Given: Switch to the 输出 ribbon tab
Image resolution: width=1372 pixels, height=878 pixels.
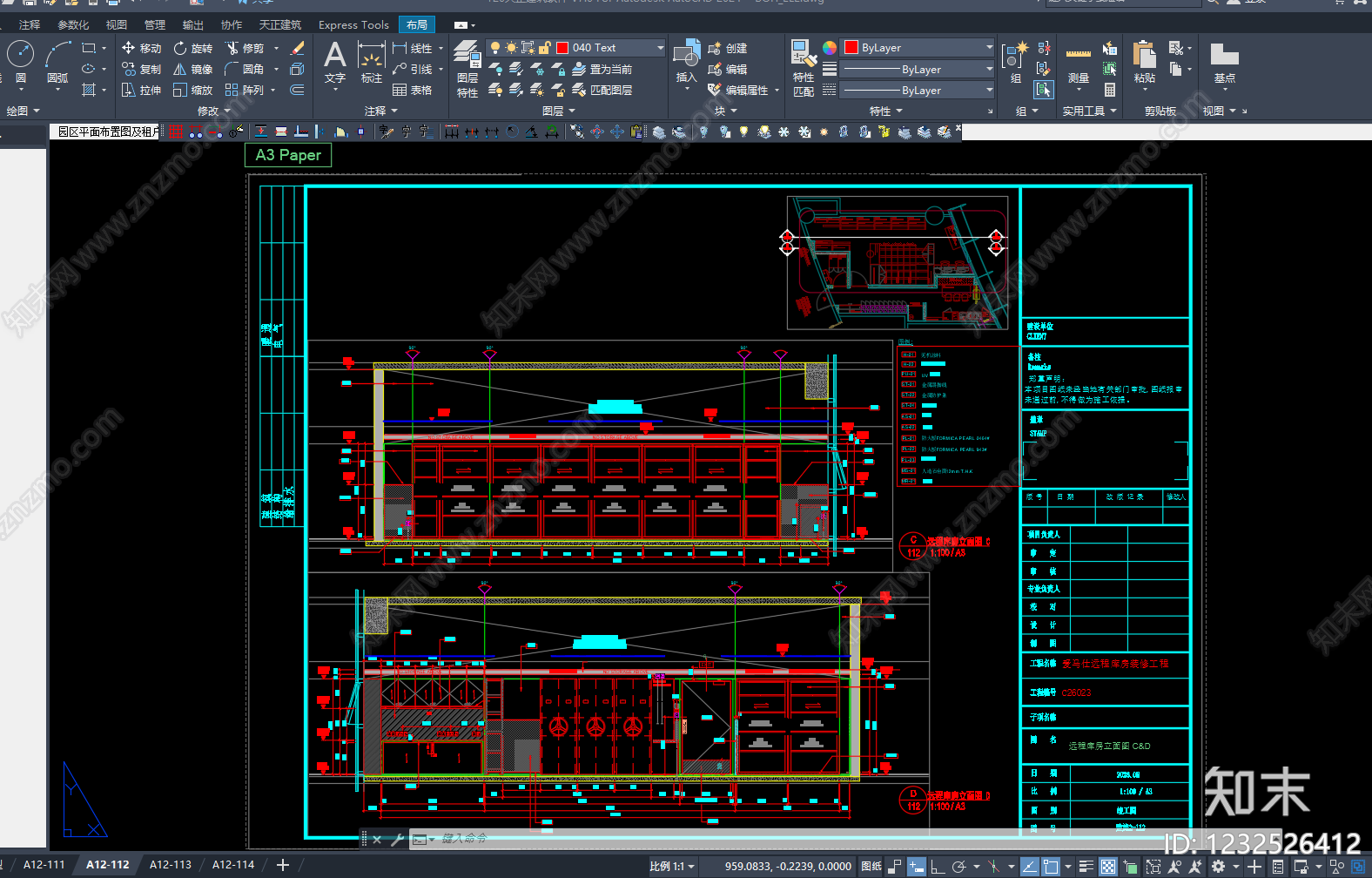Looking at the screenshot, I should 193,24.
